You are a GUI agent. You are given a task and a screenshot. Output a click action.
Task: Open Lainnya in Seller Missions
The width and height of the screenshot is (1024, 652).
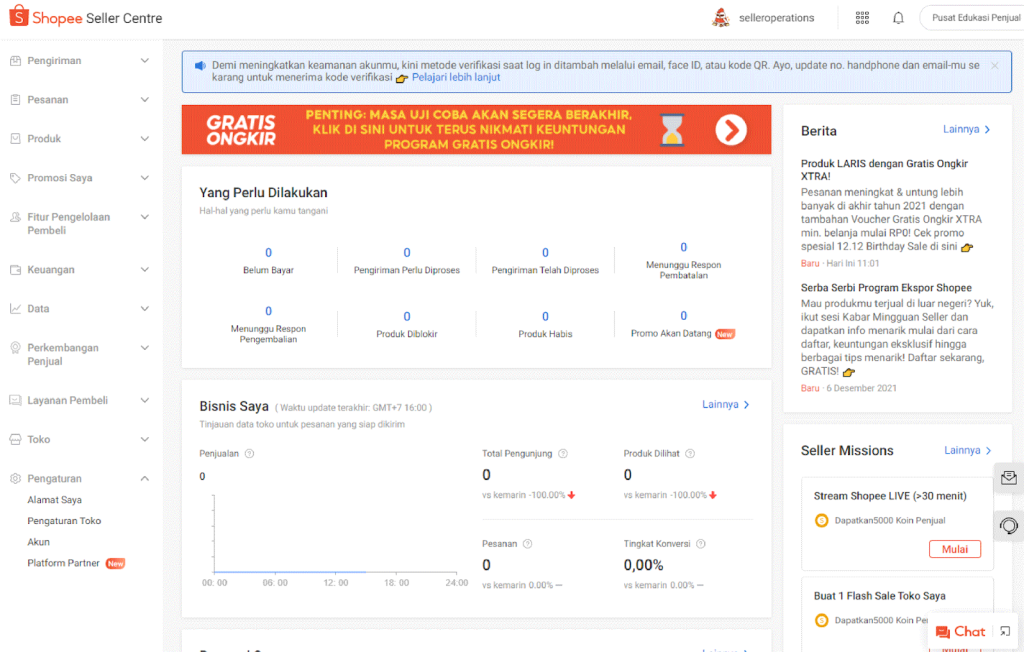(968, 450)
